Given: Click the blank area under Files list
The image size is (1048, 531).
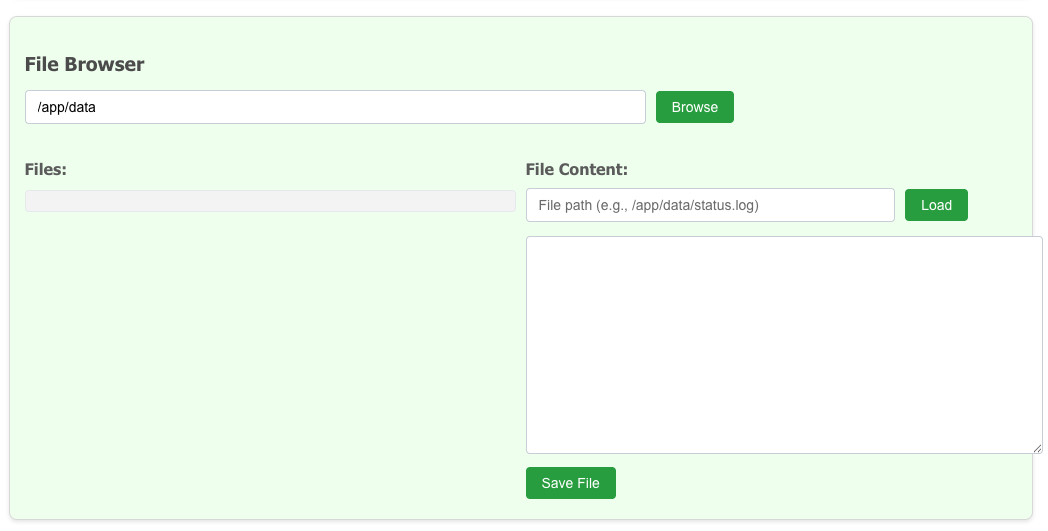Looking at the screenshot, I should pyautogui.click(x=270, y=350).
